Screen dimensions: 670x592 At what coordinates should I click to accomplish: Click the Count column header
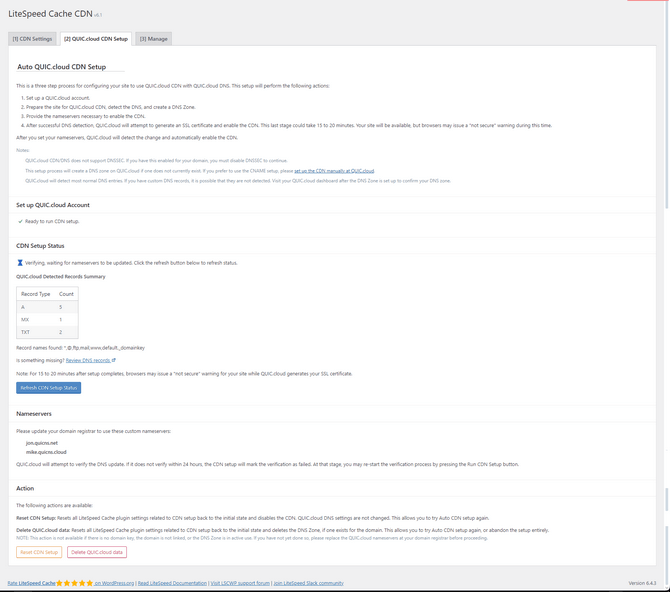tap(67, 295)
